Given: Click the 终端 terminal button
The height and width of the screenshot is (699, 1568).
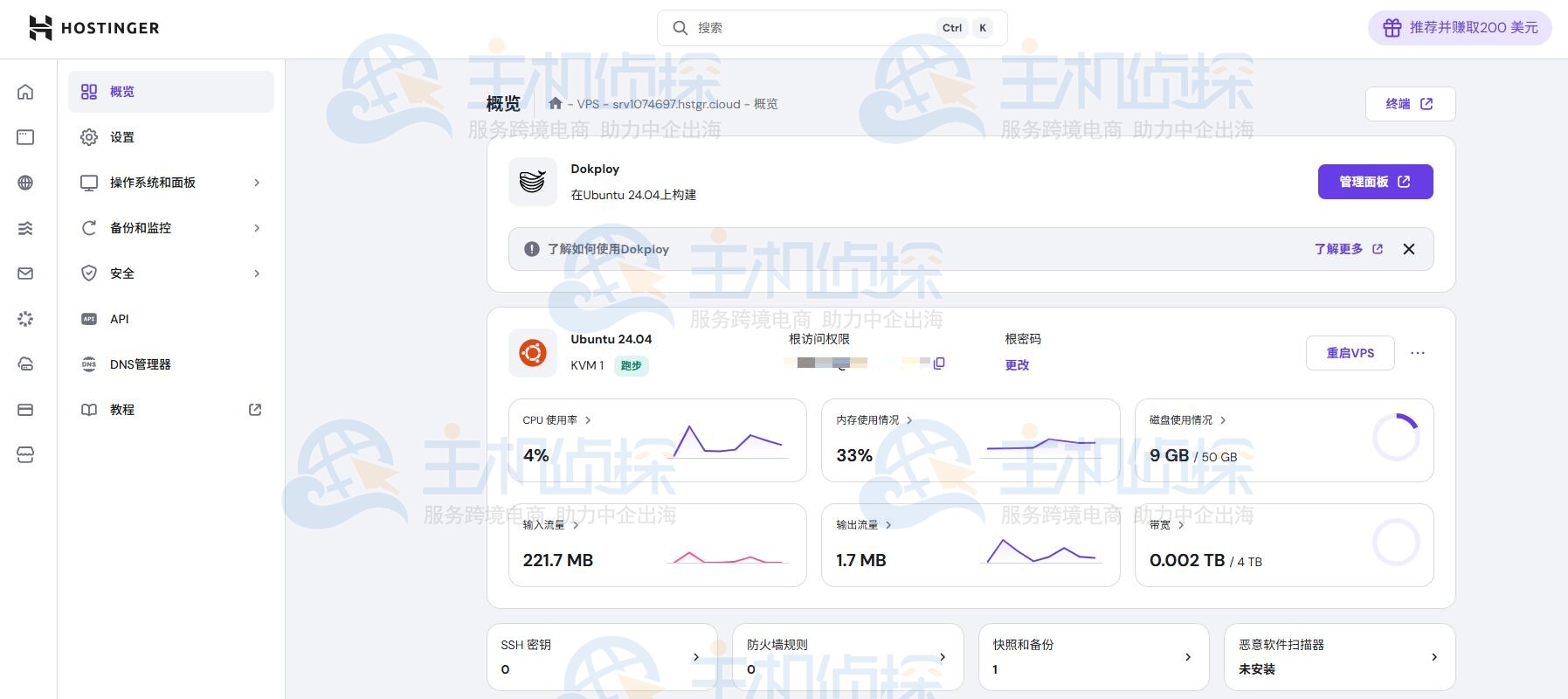Looking at the screenshot, I should (1410, 104).
